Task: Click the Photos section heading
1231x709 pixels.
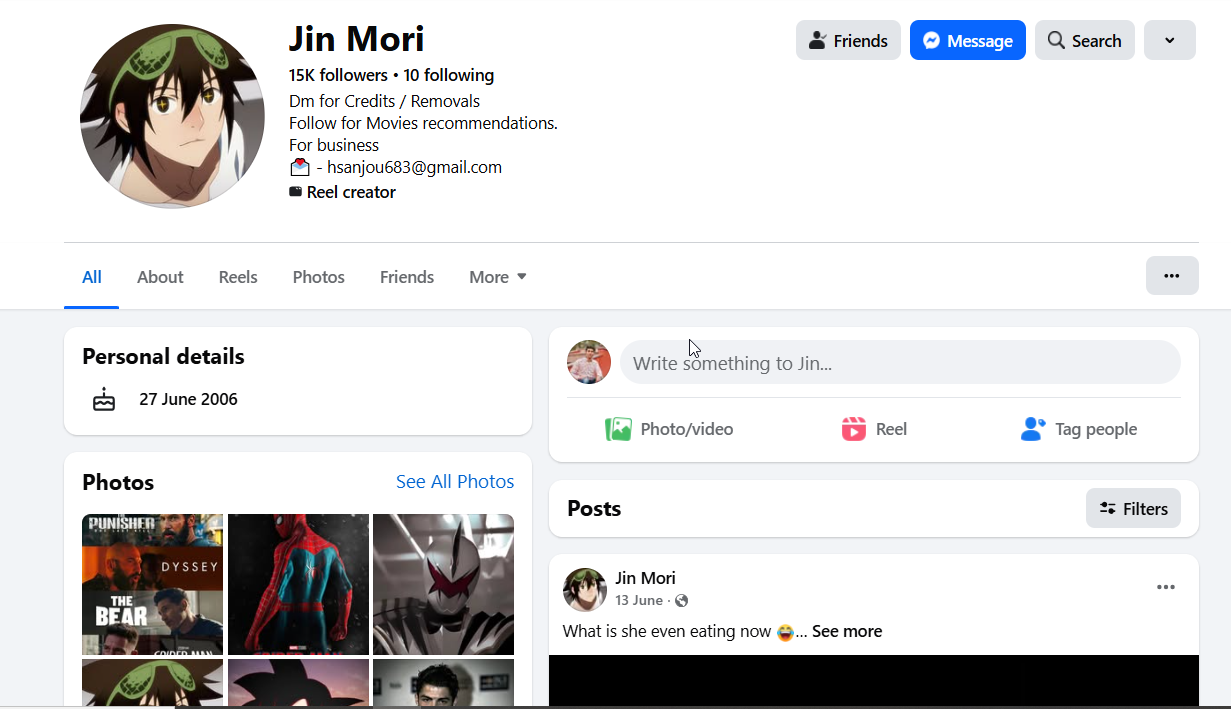Action: [x=118, y=482]
